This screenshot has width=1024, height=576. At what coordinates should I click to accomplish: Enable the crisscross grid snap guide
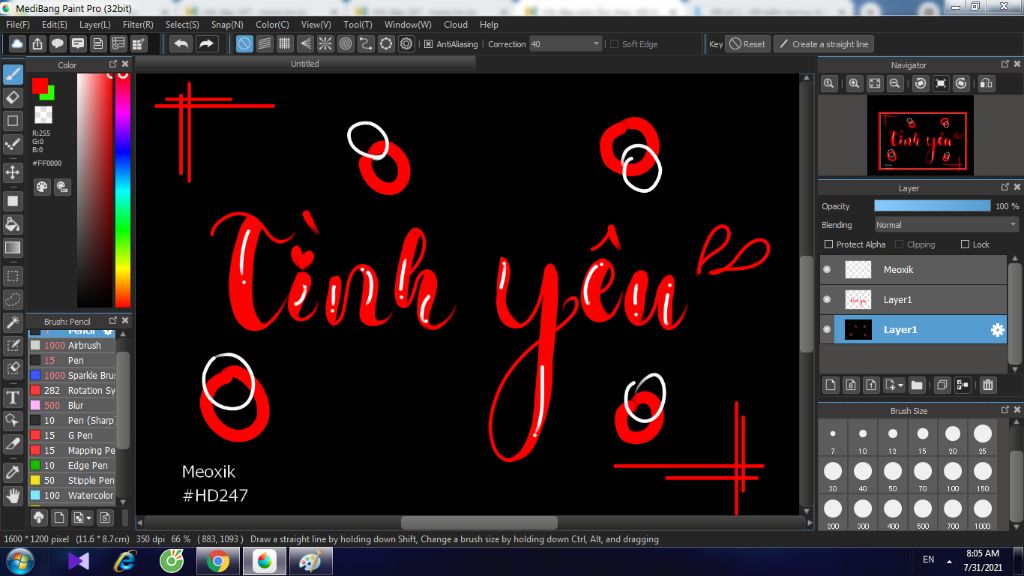tap(285, 44)
